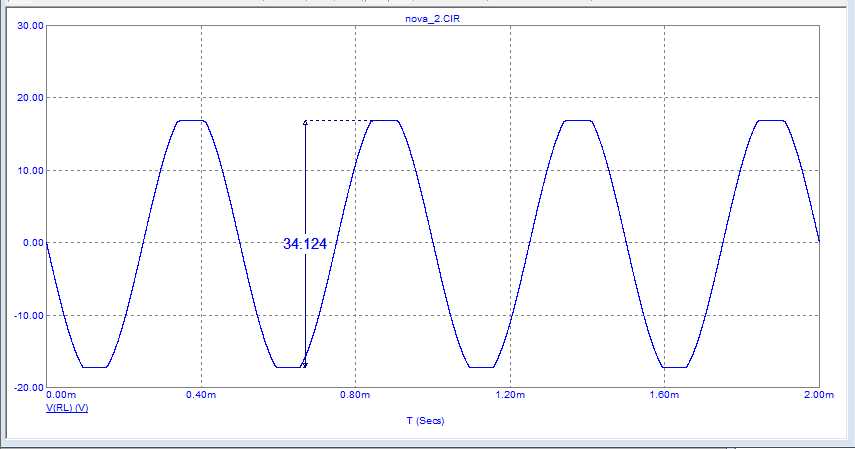
Task: Click the V(RL) (V) waveform label link
Action: [x=67, y=408]
